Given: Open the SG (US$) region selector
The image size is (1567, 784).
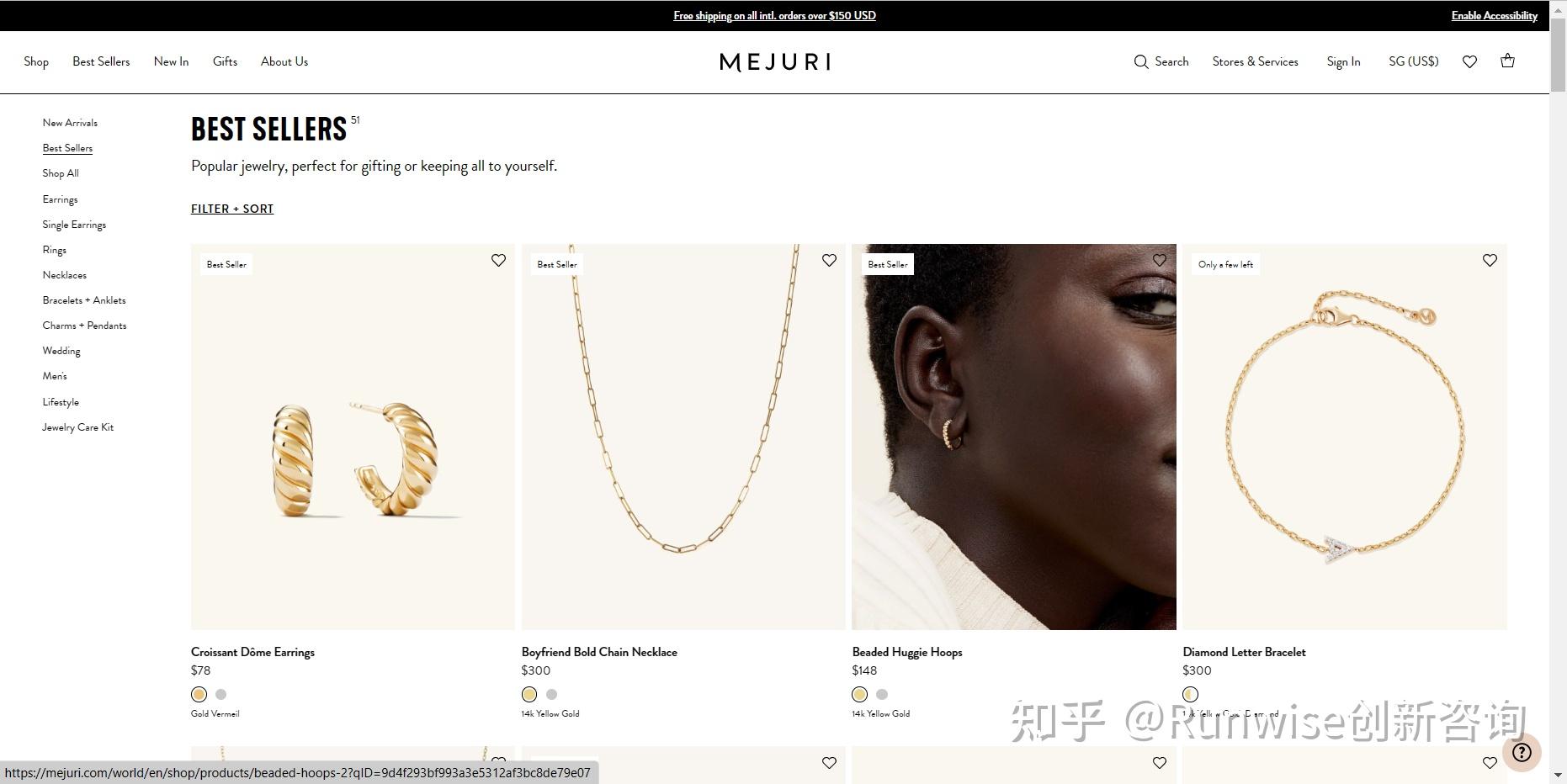Looking at the screenshot, I should (1413, 61).
